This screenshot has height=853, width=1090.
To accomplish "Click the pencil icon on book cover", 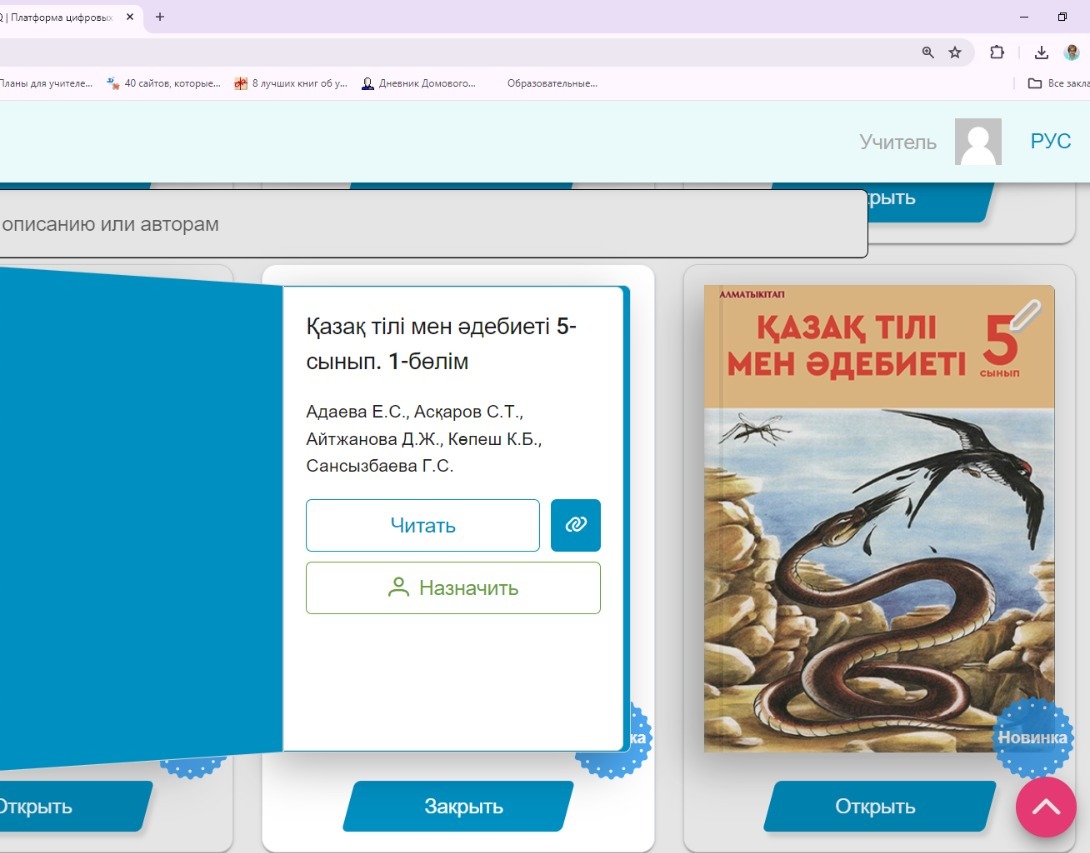I will 1025,314.
